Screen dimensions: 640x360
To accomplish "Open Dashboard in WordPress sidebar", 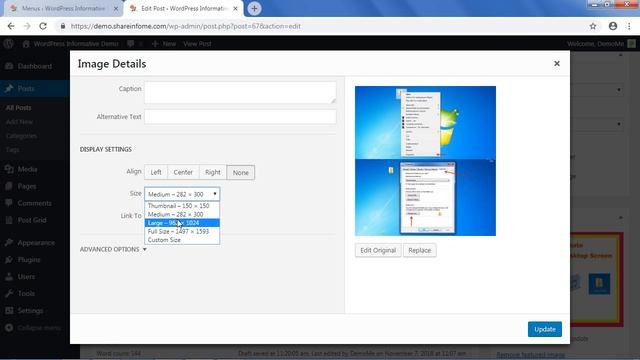I will pyautogui.click(x=35, y=66).
